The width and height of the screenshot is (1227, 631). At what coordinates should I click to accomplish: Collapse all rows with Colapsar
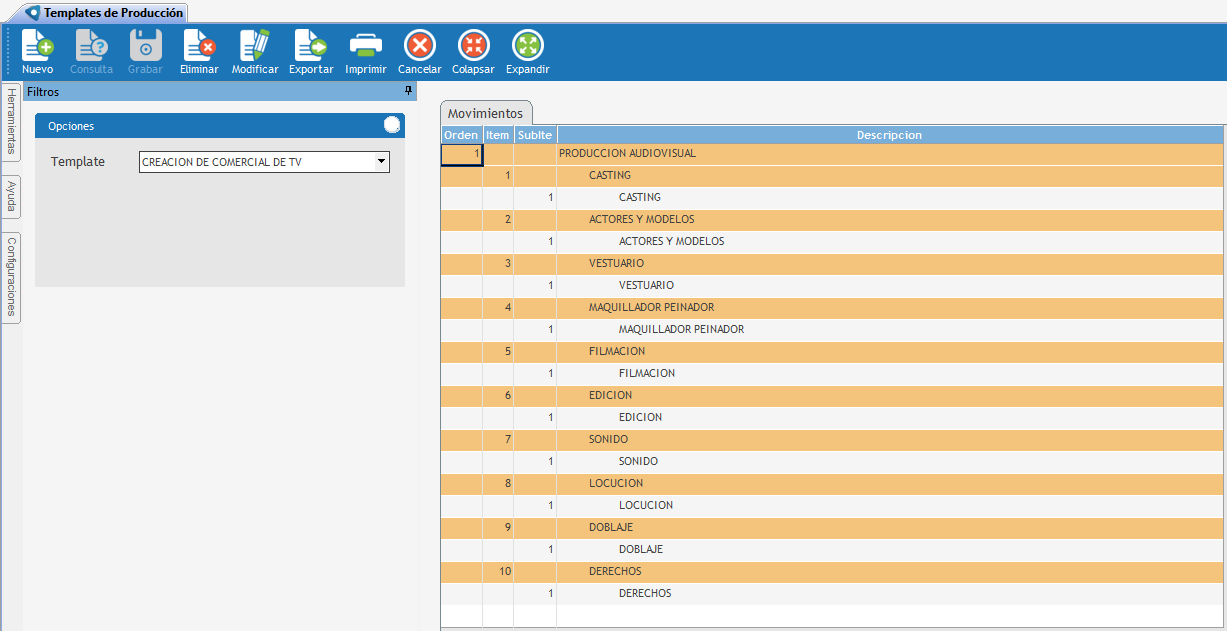pyautogui.click(x=473, y=46)
